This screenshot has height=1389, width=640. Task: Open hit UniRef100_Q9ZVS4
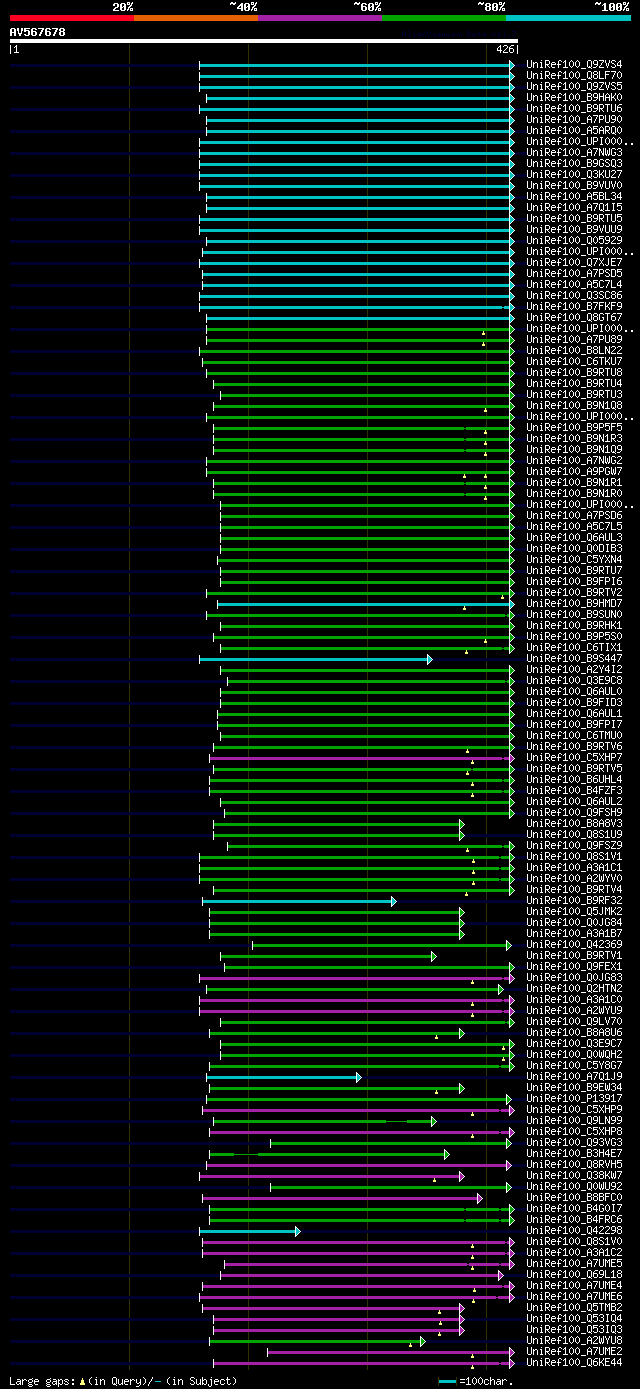[x=575, y=64]
